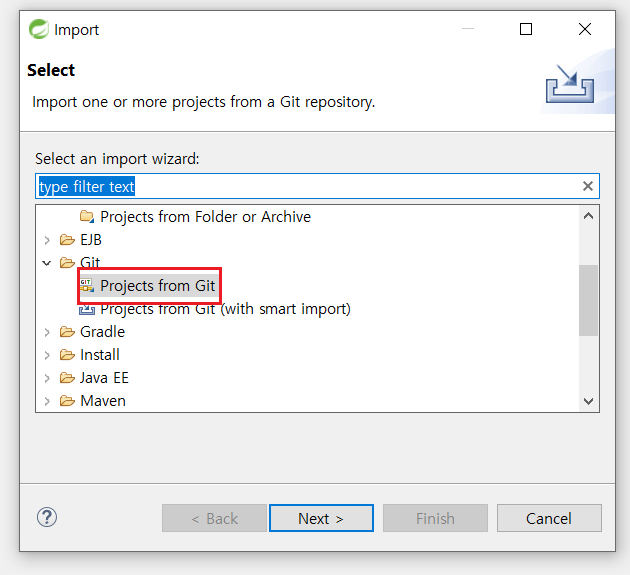Select the EJB tree row label
Screen dimensions: 630x575
(x=91, y=240)
